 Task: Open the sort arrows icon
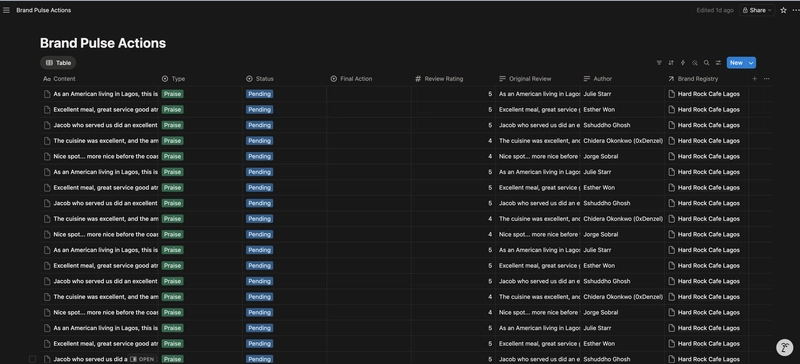pyautogui.click(x=671, y=63)
